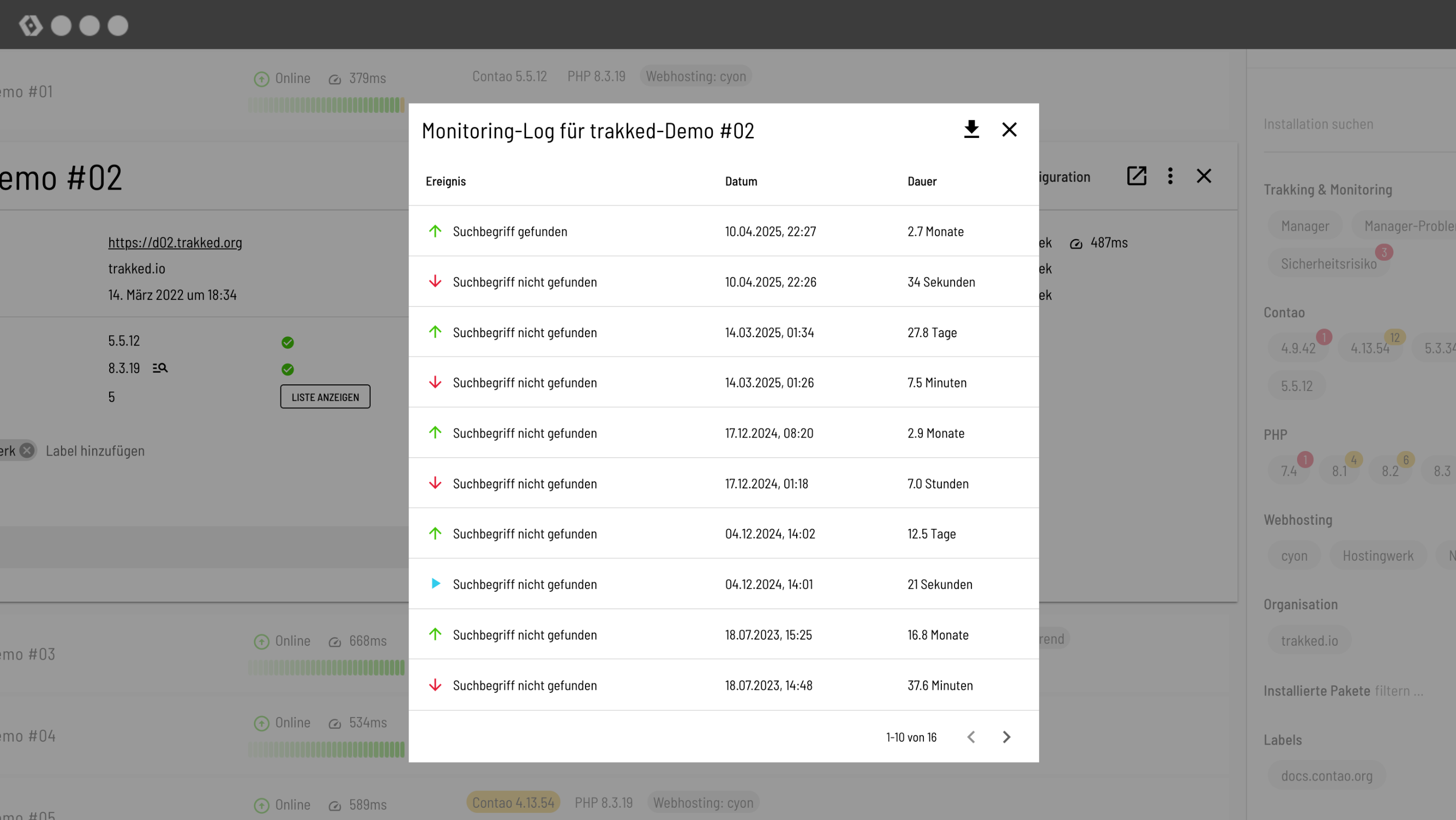
Task: Toggle the Contao 4.9.42 filter
Action: (x=1298, y=348)
